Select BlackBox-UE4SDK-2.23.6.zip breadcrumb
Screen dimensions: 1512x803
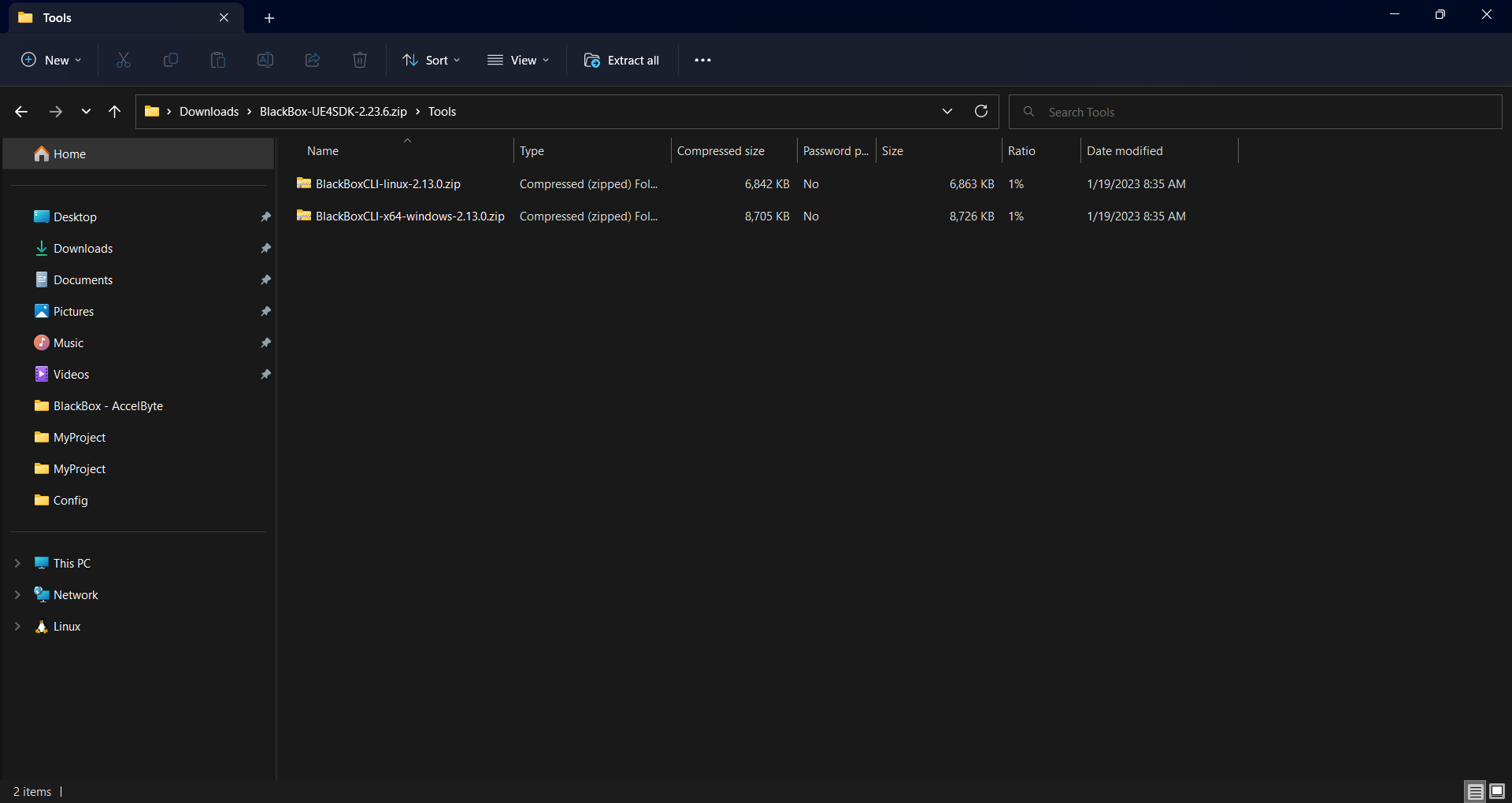tap(333, 112)
